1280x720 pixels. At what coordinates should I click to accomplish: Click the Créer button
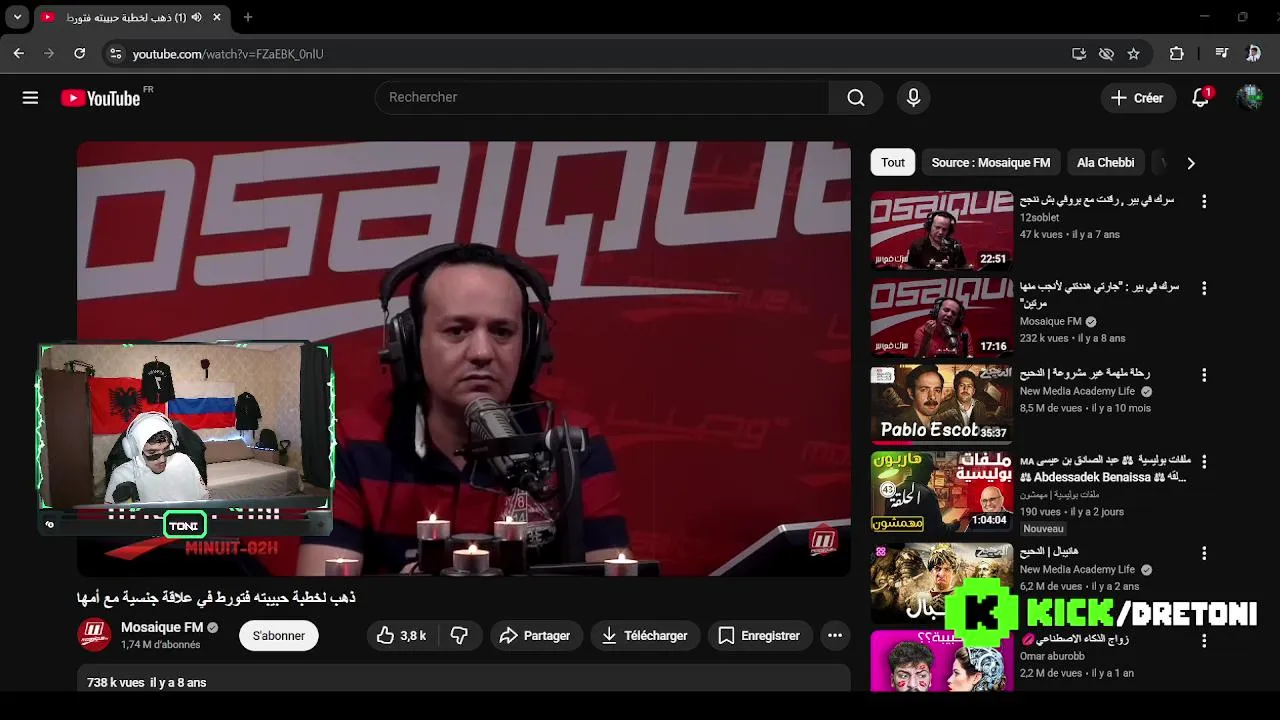click(1138, 98)
